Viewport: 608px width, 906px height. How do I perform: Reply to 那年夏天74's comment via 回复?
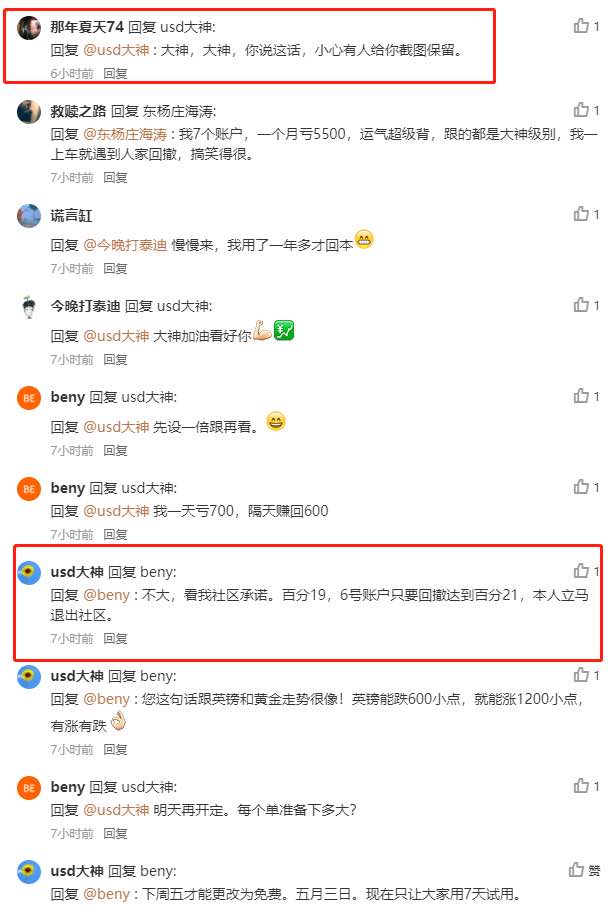[x=115, y=73]
